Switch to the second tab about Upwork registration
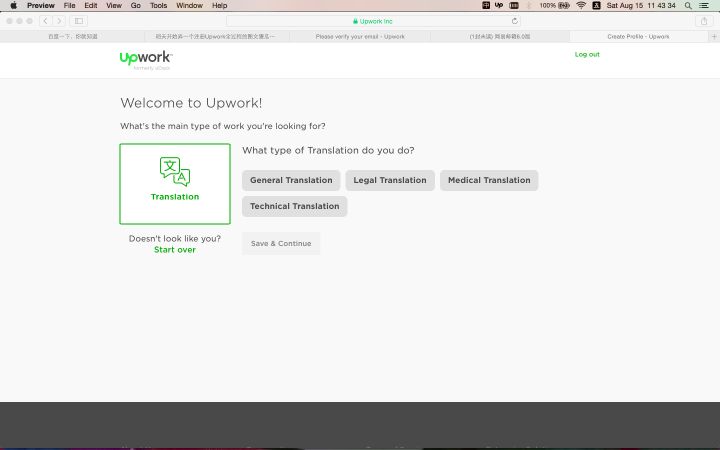720x450 pixels. [x=216, y=36]
